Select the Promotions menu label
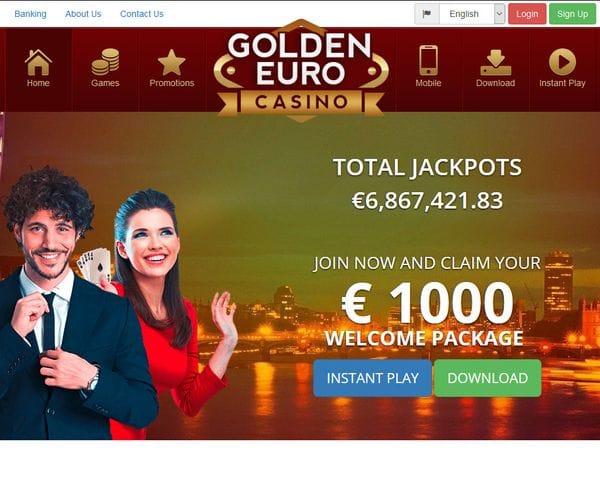600x493 pixels. (x=172, y=83)
